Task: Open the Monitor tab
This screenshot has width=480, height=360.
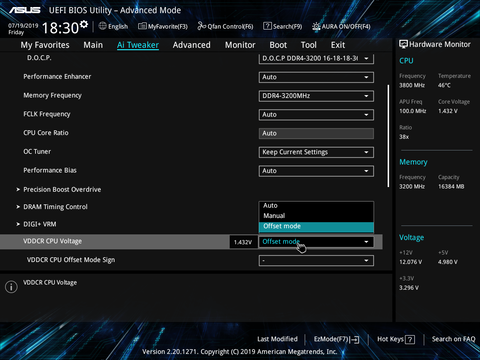Action: click(240, 45)
